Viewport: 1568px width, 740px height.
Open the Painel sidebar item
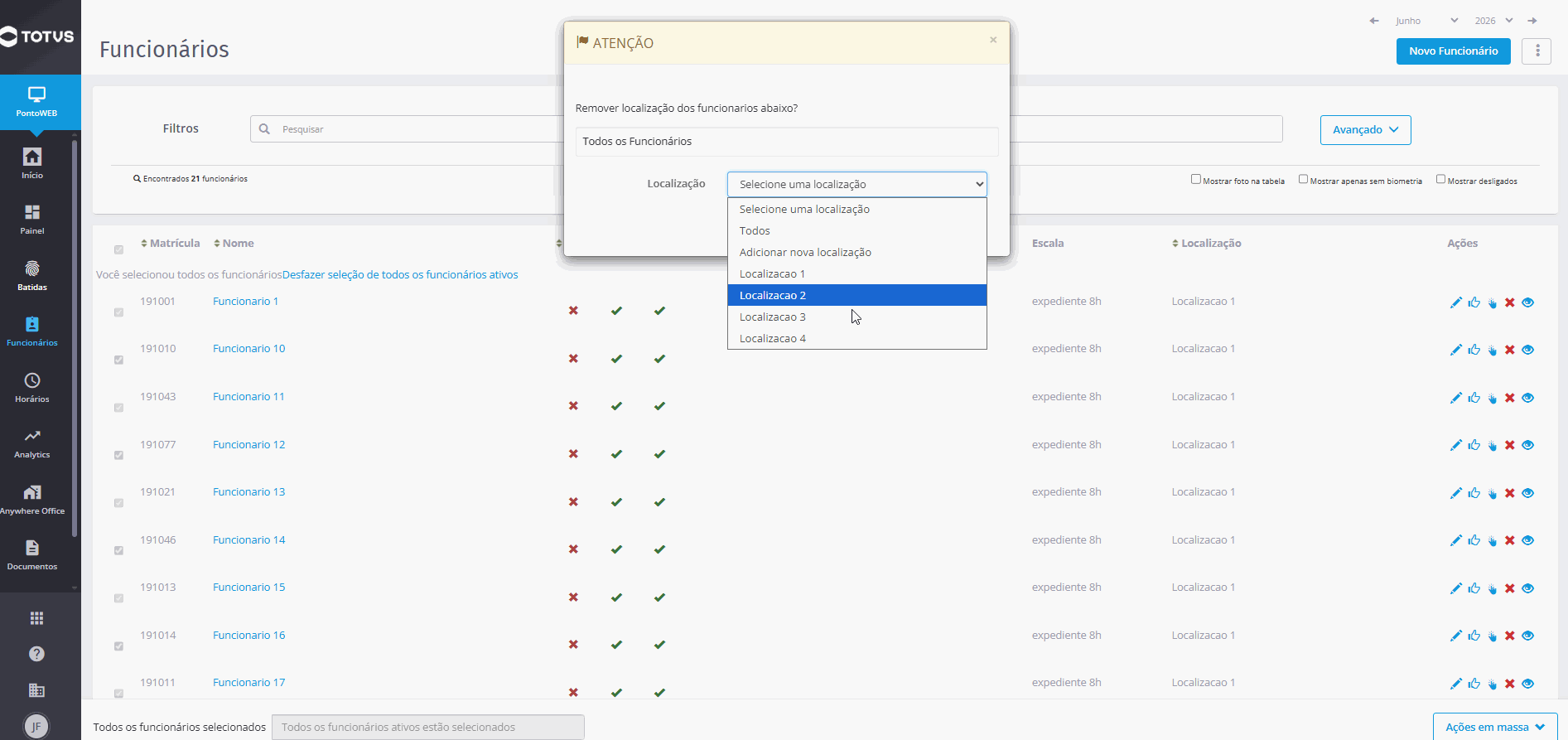click(32, 220)
